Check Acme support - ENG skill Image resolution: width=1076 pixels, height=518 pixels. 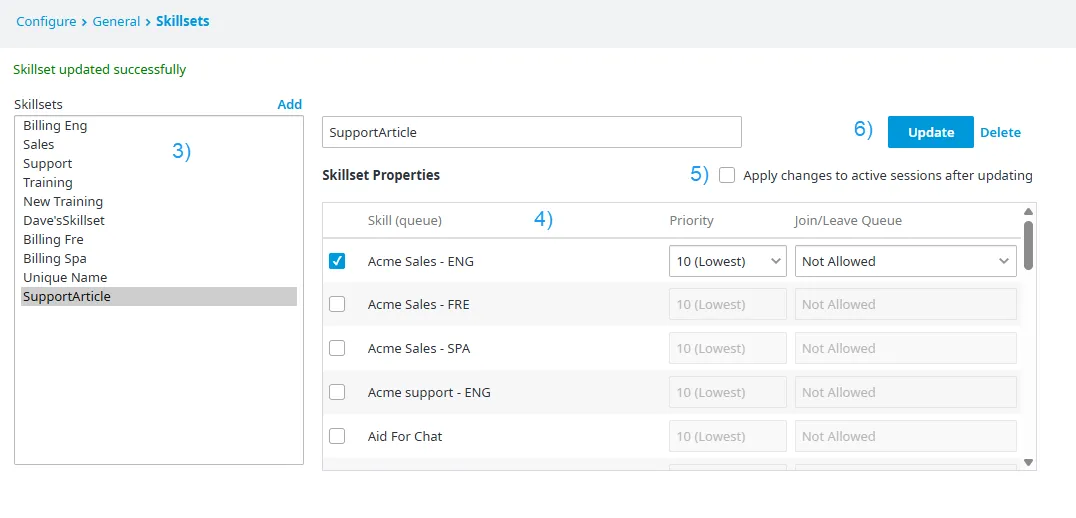337,392
